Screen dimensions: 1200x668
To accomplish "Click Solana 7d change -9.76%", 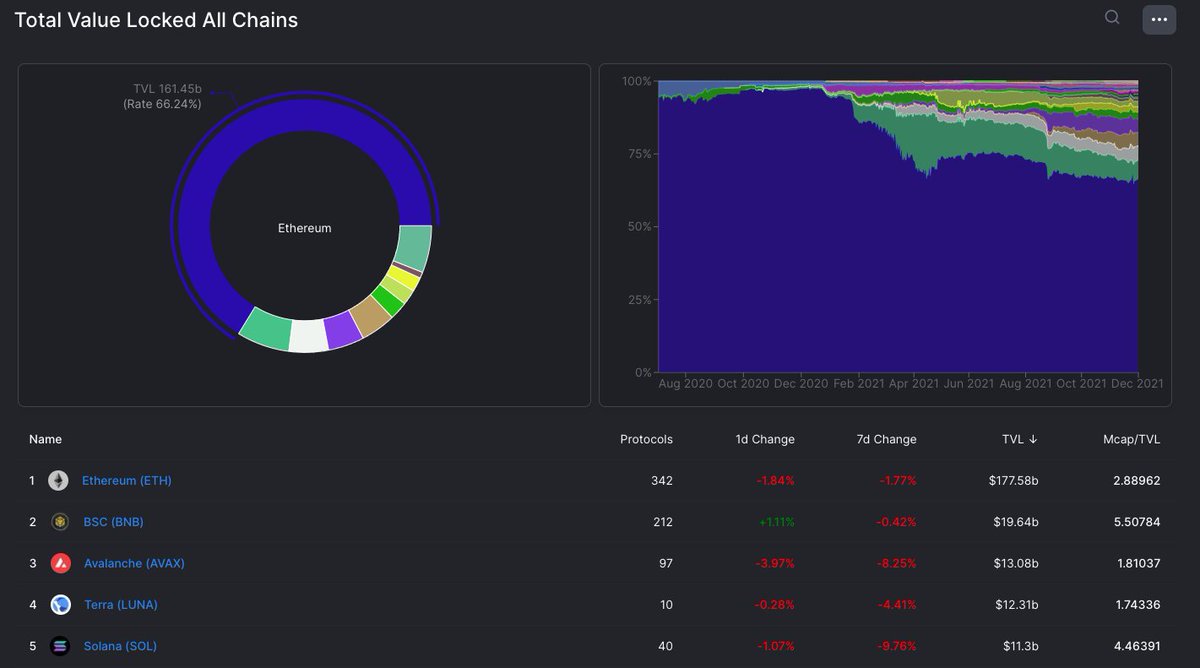I will [897, 646].
